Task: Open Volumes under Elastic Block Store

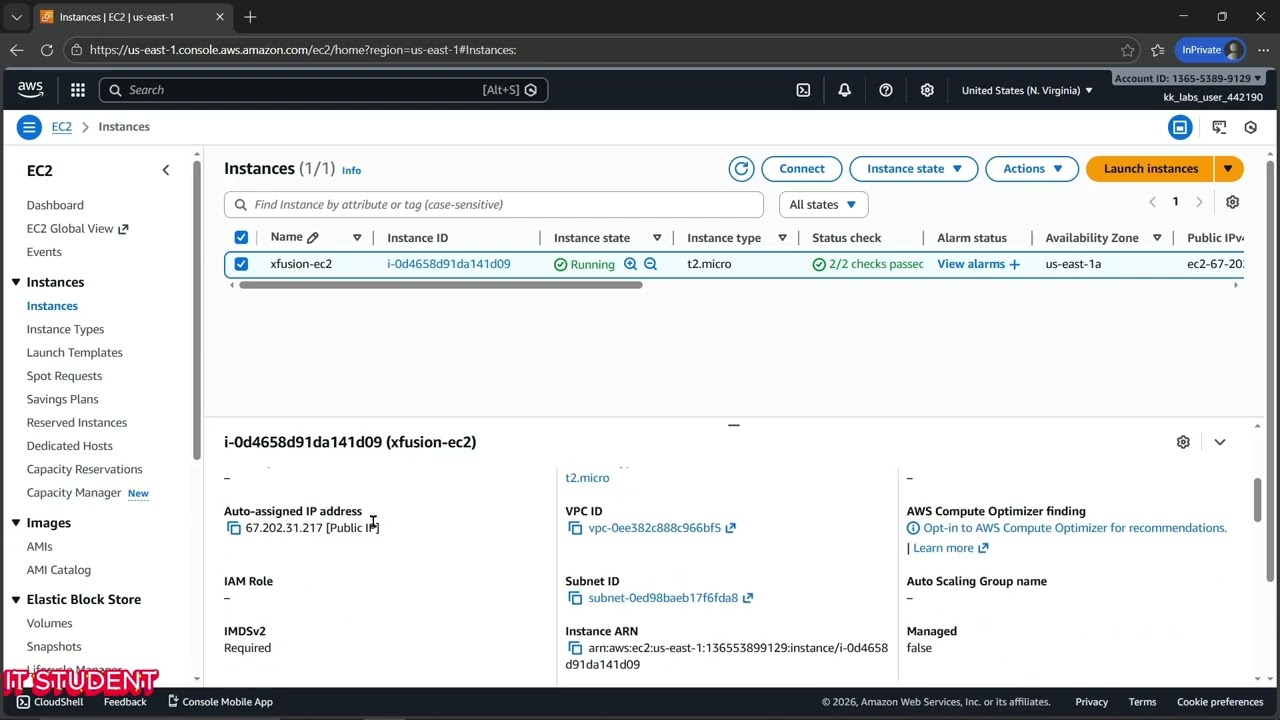Action: coord(49,623)
